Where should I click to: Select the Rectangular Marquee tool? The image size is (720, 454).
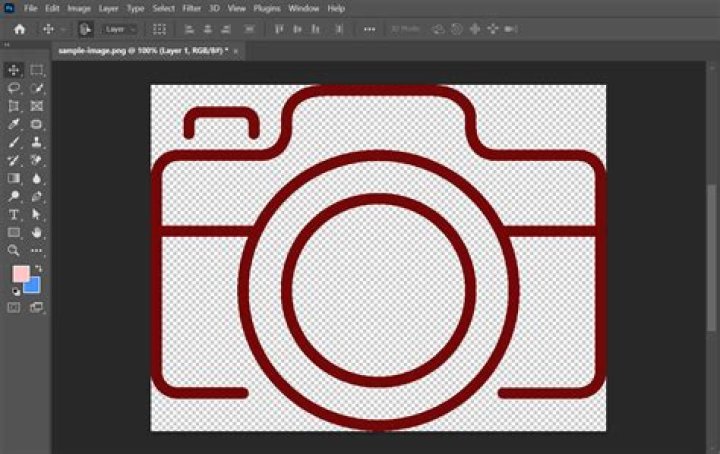(x=36, y=70)
